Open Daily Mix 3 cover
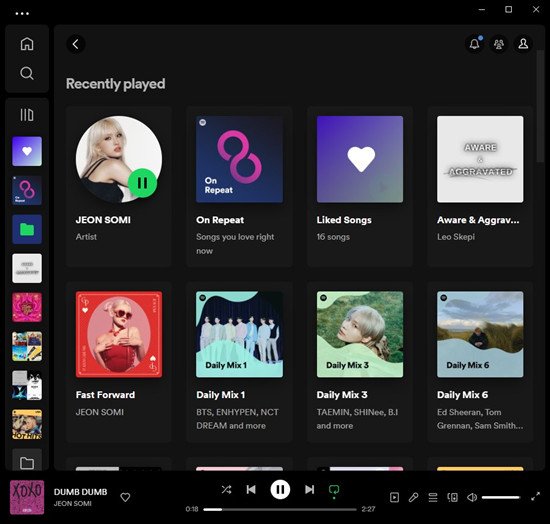Viewport: 550px width, 524px height. (360, 334)
